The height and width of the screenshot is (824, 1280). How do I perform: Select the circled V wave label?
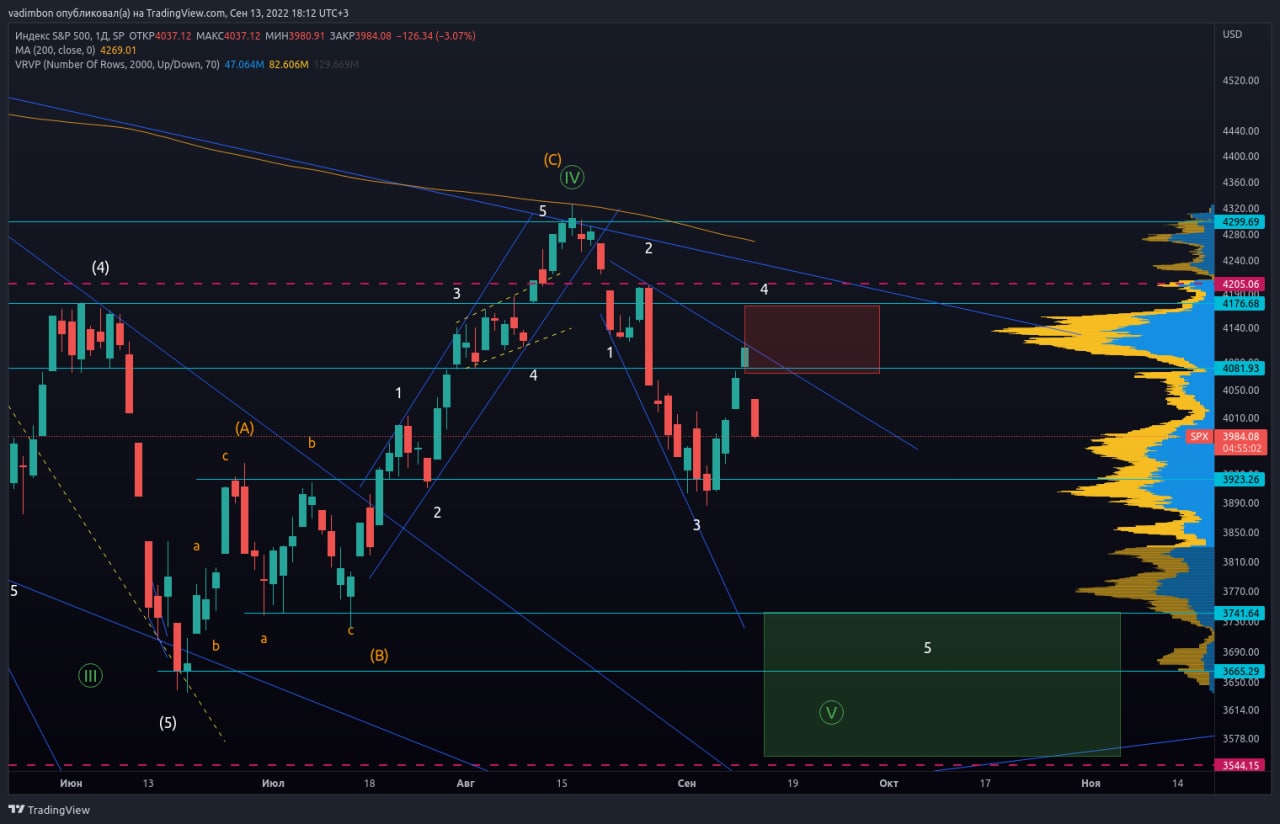click(831, 713)
